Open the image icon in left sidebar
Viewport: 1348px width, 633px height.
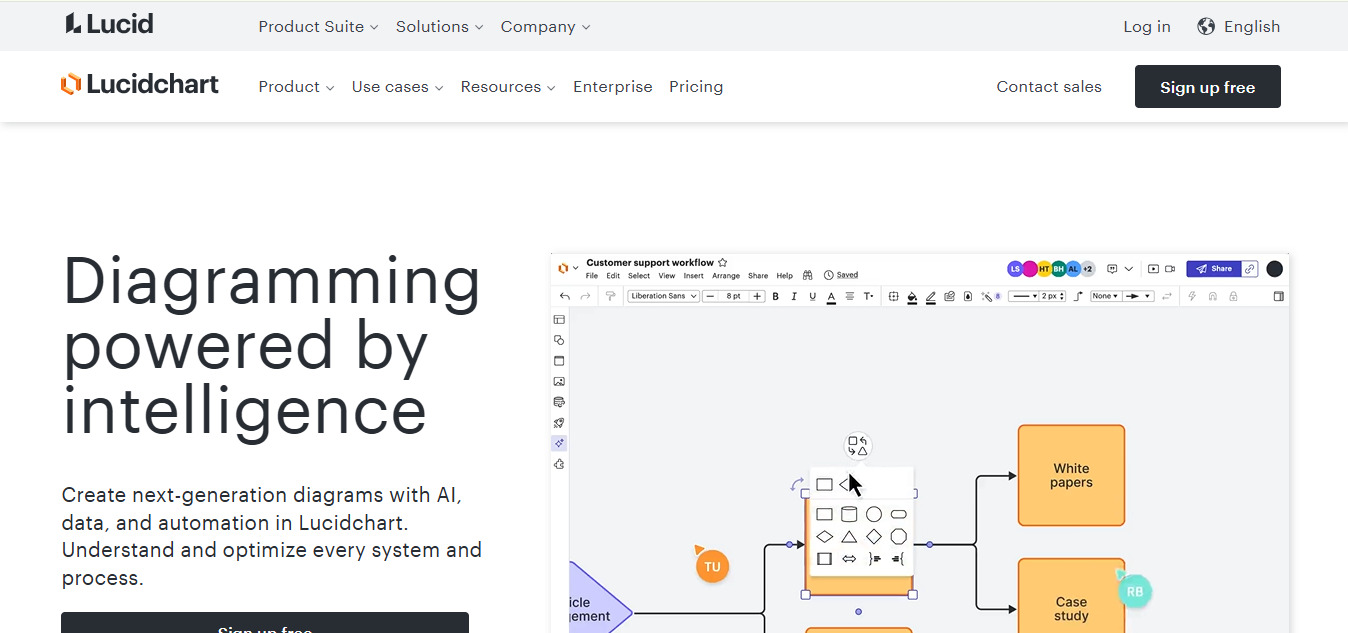tap(559, 381)
